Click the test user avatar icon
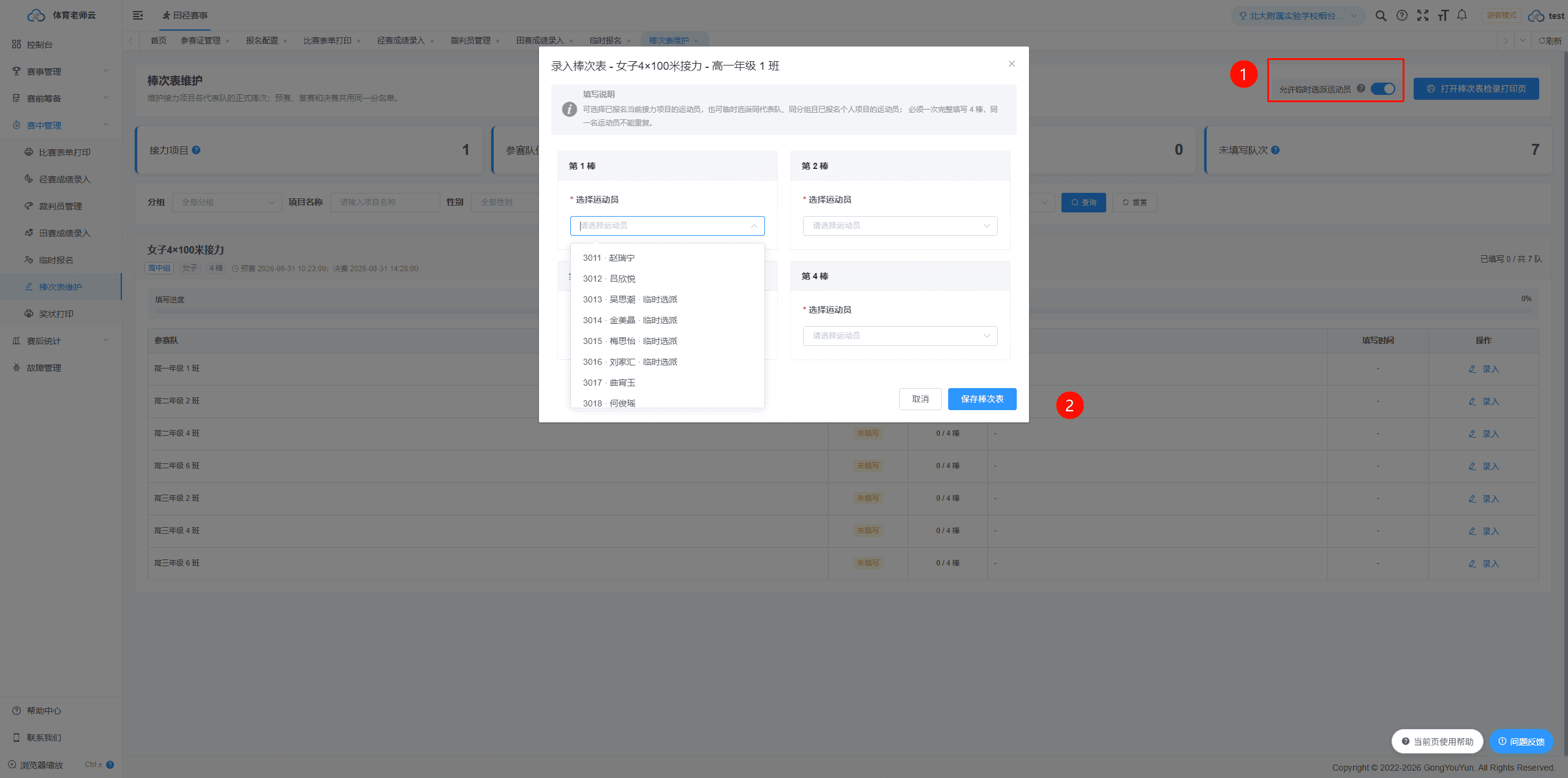The width and height of the screenshot is (1568, 778). point(1536,16)
